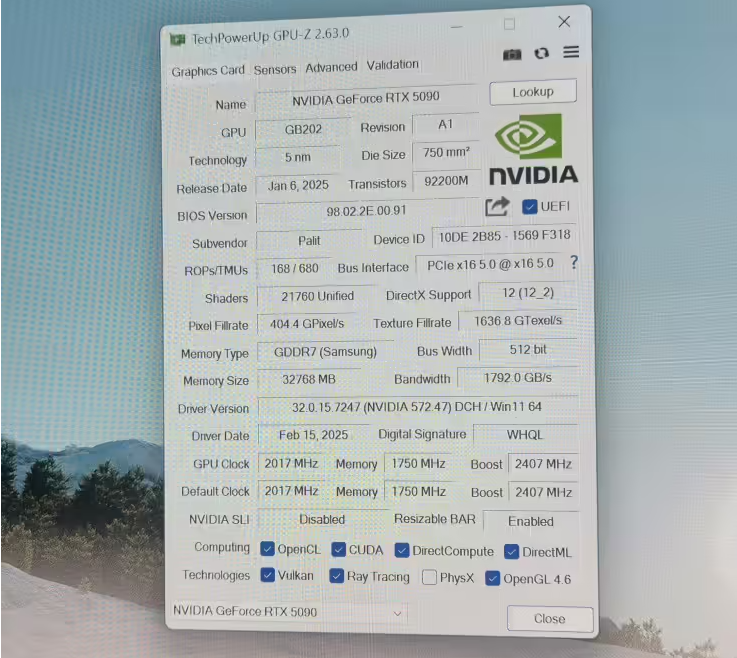
Task: Click the Close button
Action: coord(550,619)
